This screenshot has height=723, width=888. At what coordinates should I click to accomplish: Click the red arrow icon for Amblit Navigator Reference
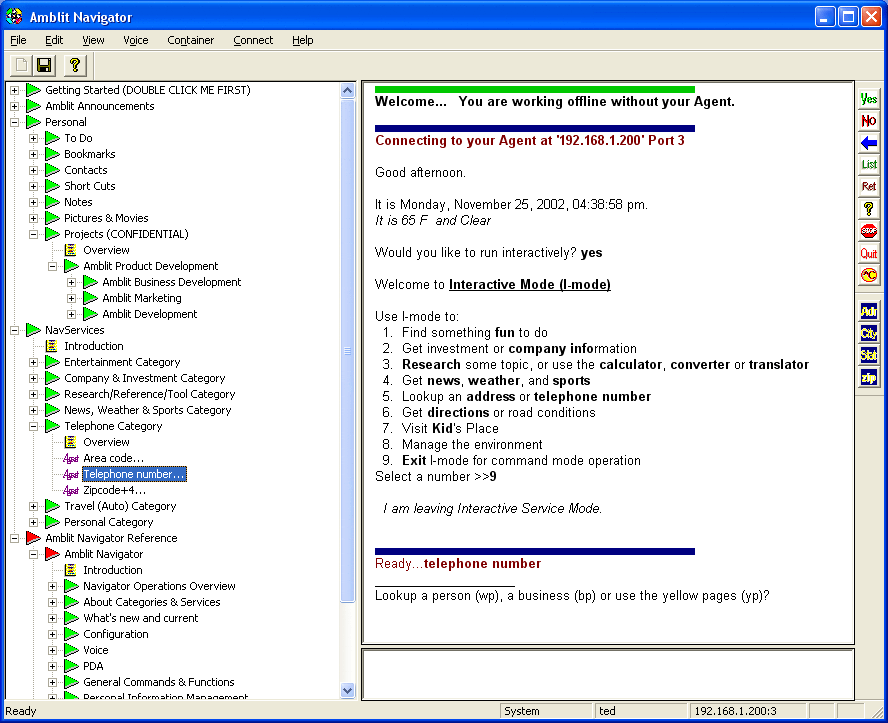[x=33, y=538]
